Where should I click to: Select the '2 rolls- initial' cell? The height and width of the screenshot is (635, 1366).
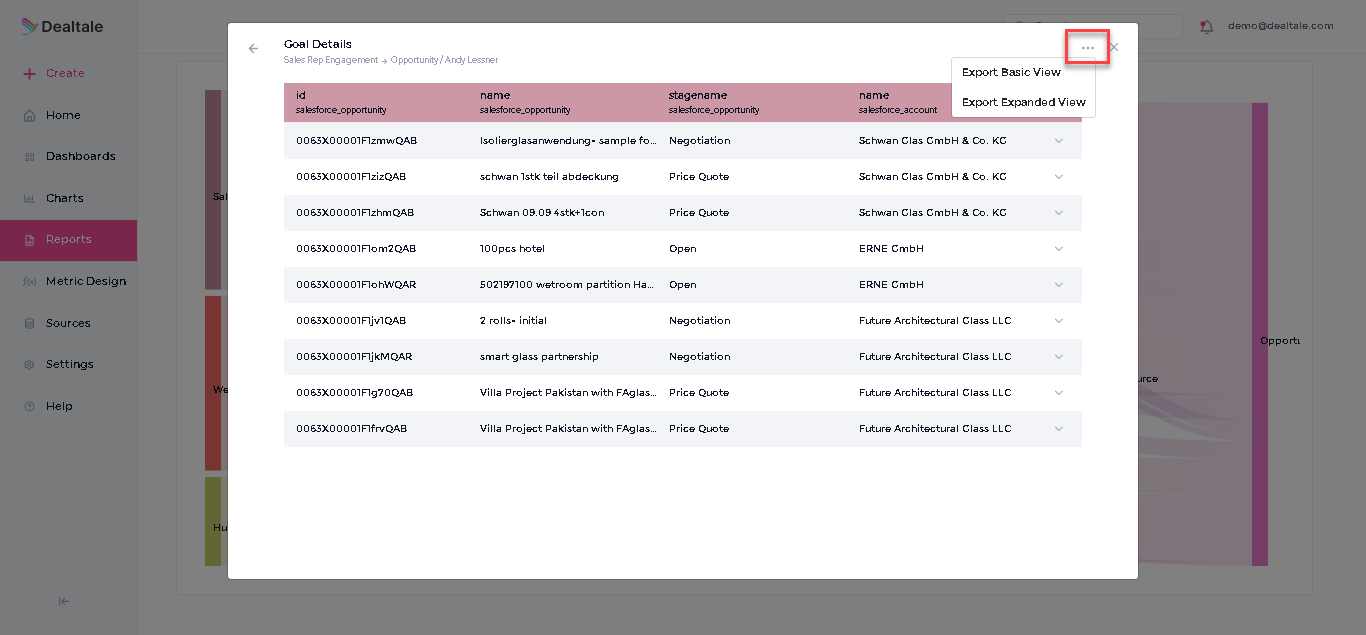coord(513,321)
